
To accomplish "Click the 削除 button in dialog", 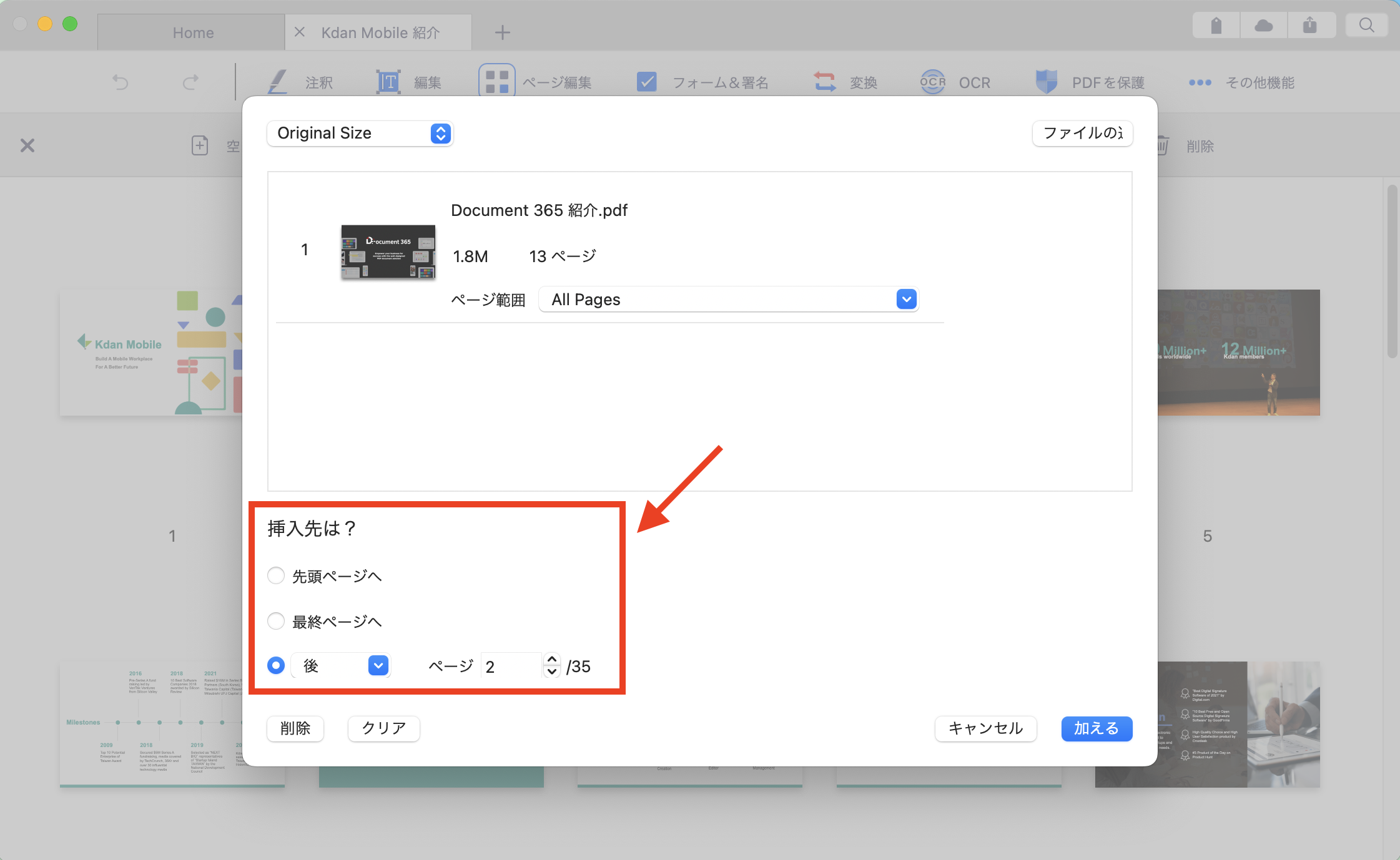I will point(295,728).
